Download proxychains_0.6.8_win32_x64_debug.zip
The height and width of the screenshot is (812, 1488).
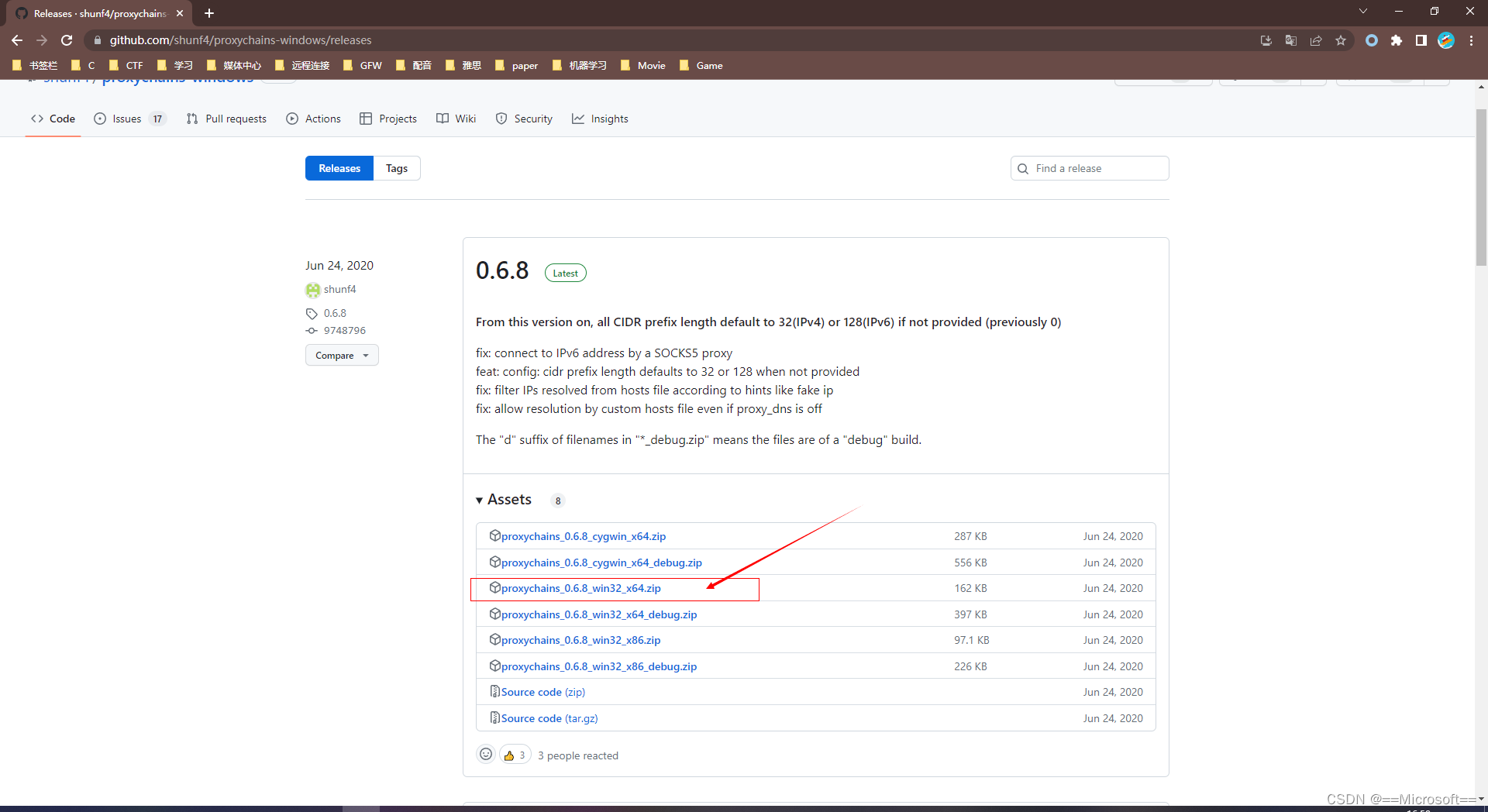coord(599,614)
